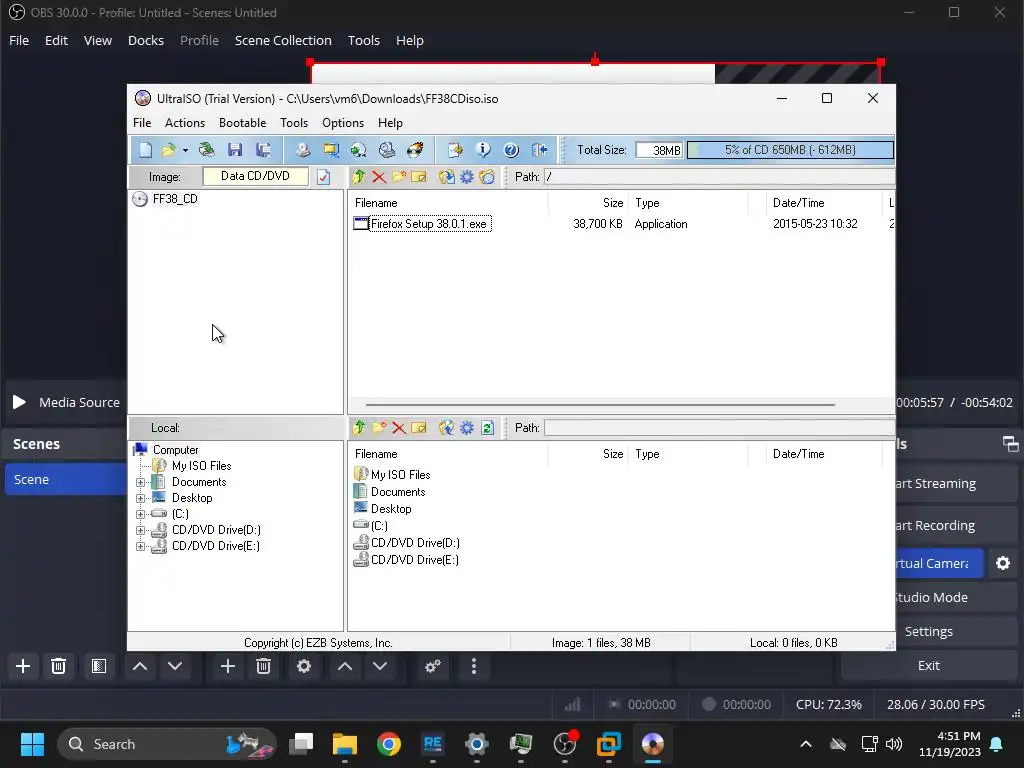
Task: Add a new scene with plus button
Action: point(23,666)
